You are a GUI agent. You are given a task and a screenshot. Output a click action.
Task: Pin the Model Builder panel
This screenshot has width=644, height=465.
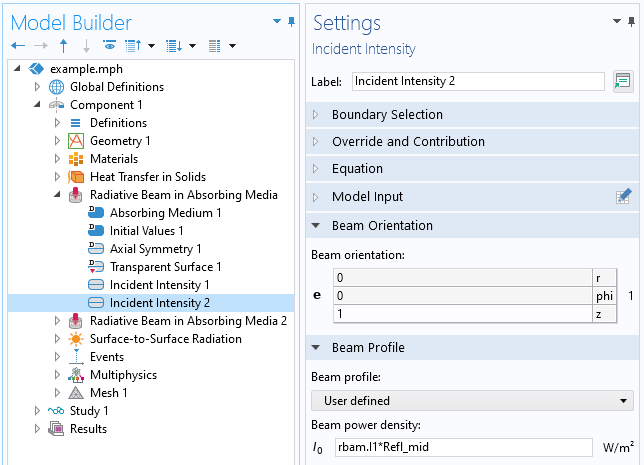pyautogui.click(x=291, y=21)
